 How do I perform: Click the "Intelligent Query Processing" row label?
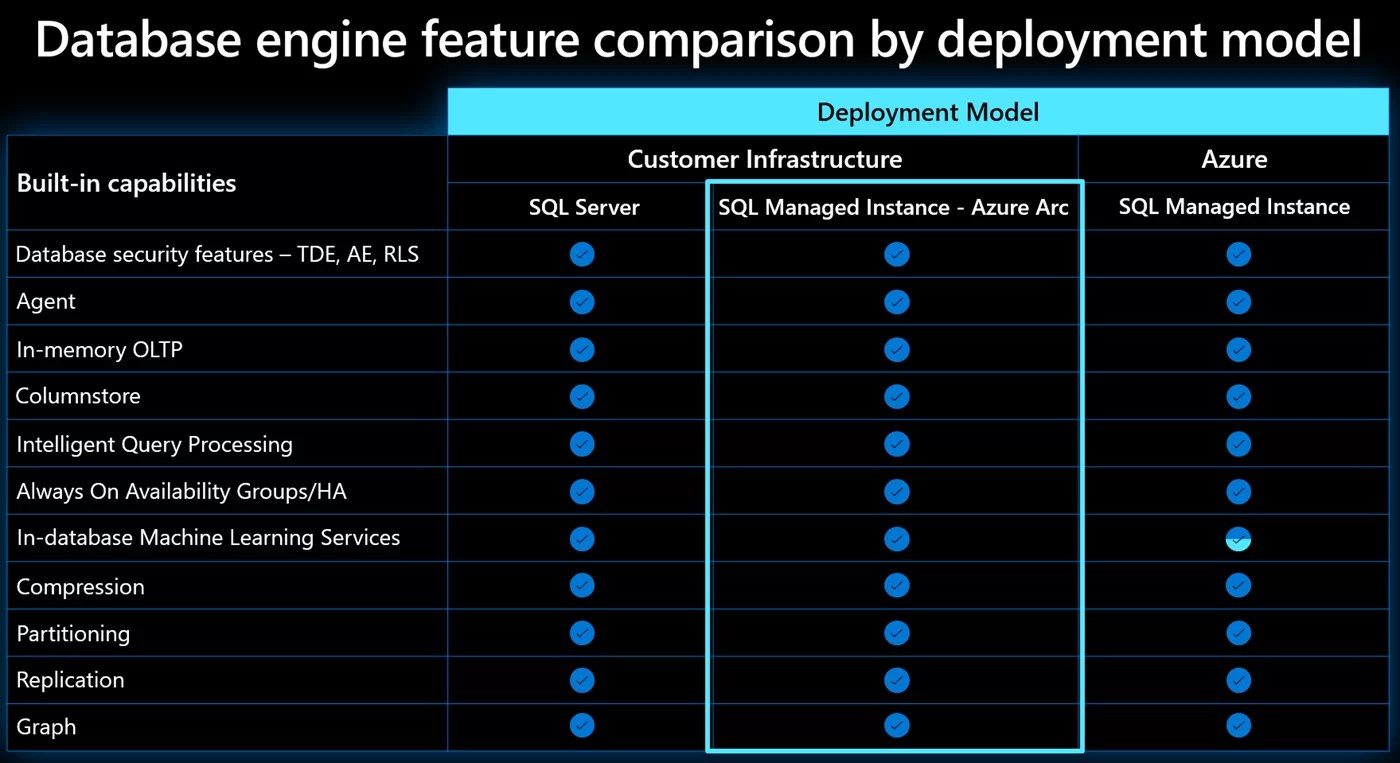point(154,445)
